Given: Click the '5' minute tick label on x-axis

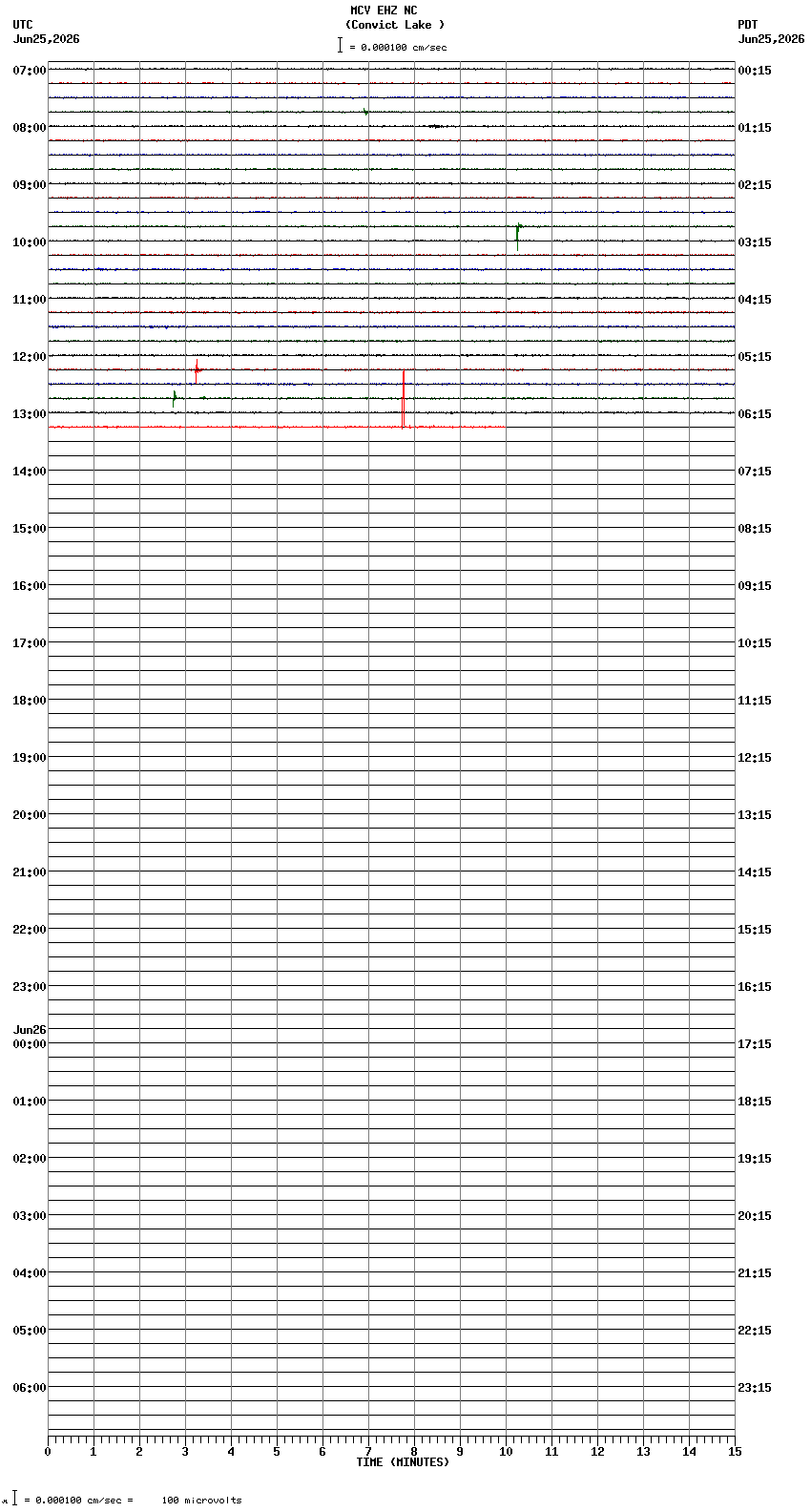Looking at the screenshot, I should pos(277,1452).
